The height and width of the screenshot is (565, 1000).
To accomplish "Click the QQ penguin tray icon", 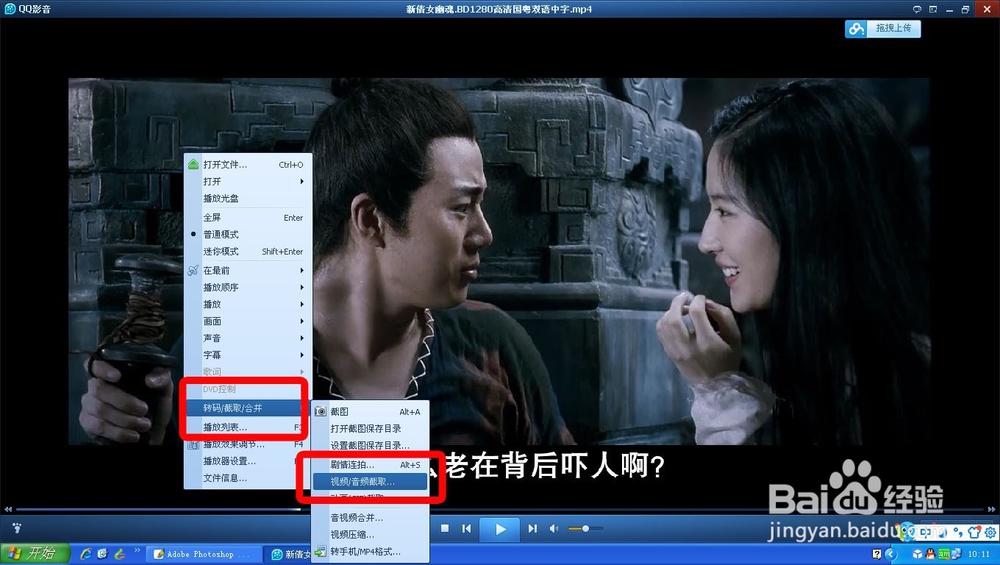I will [x=930, y=554].
